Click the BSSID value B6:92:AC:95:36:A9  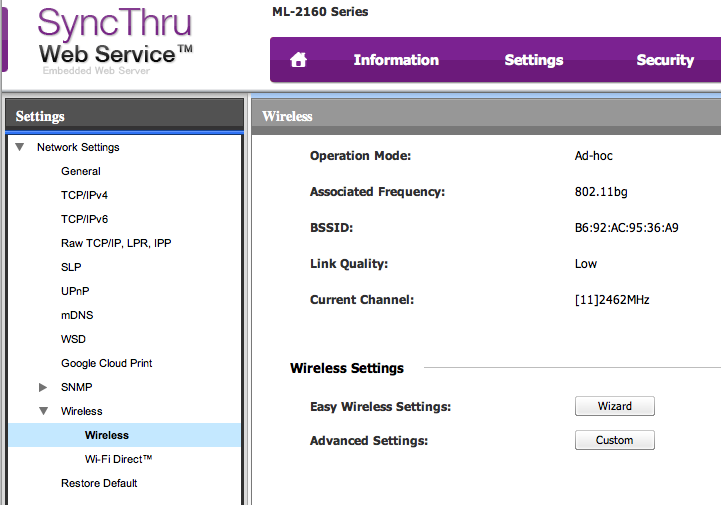pos(626,228)
